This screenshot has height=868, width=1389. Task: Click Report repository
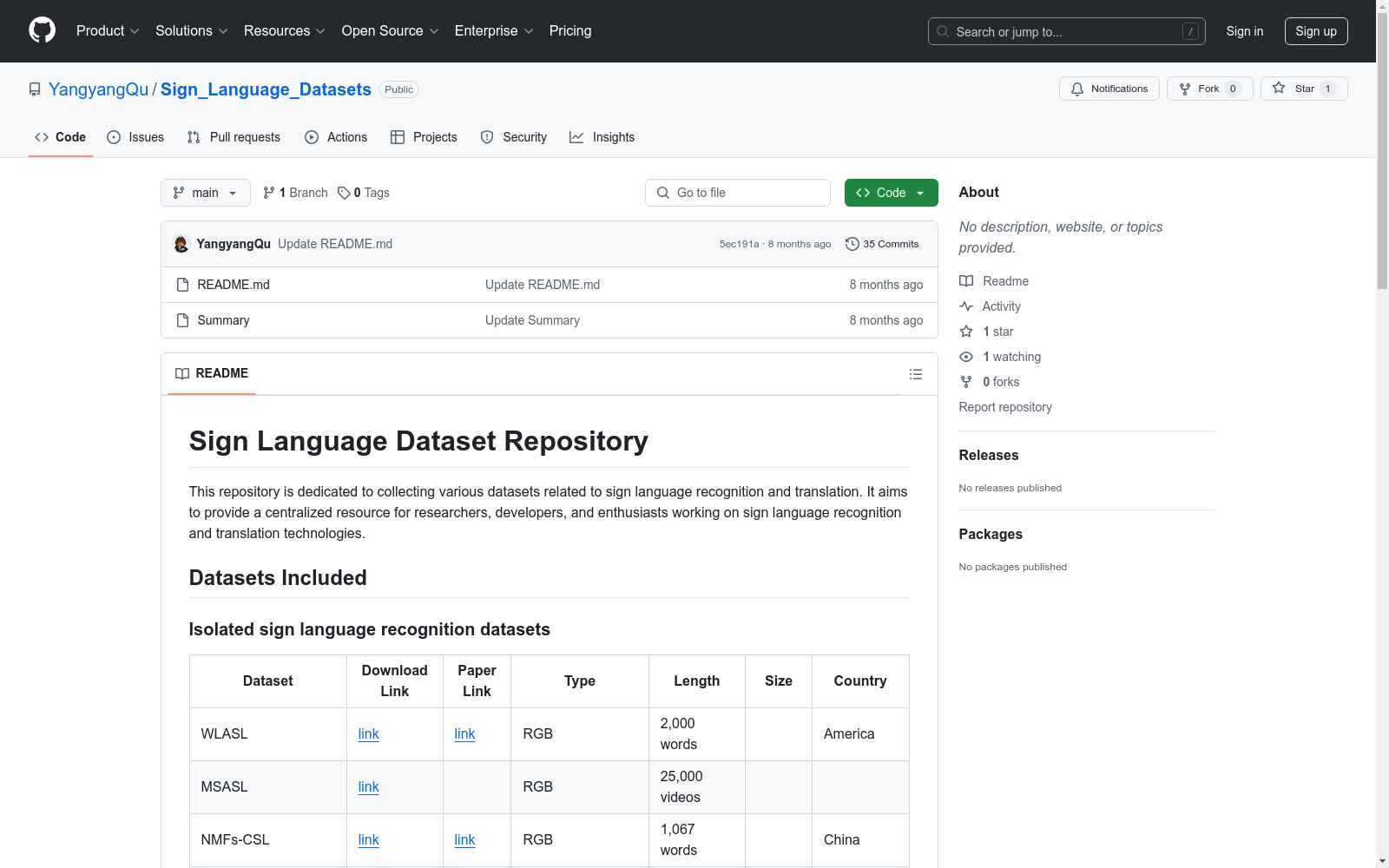[1005, 407]
